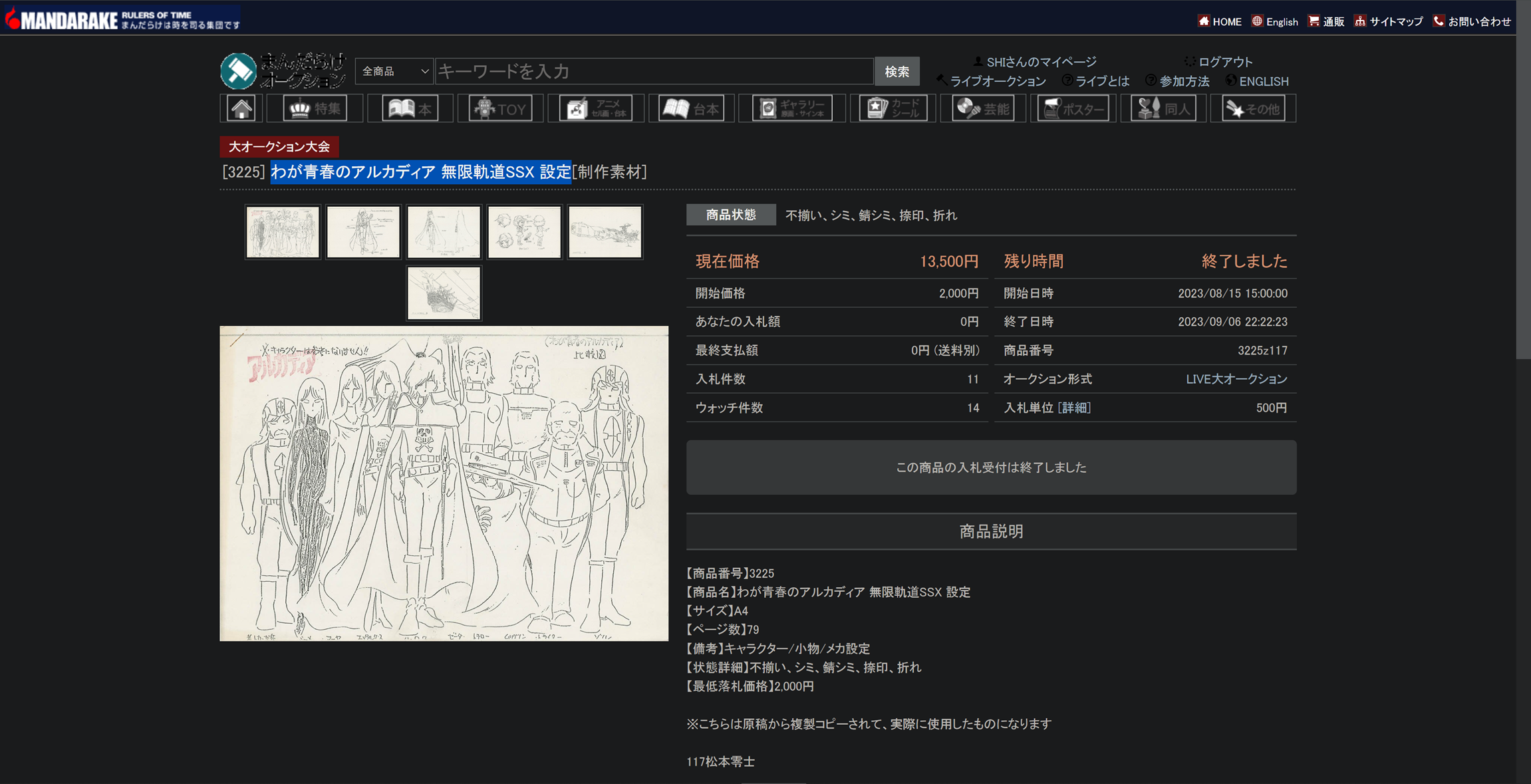1531x784 pixels.
Task: Click the home icon in category bar
Action: click(x=241, y=108)
